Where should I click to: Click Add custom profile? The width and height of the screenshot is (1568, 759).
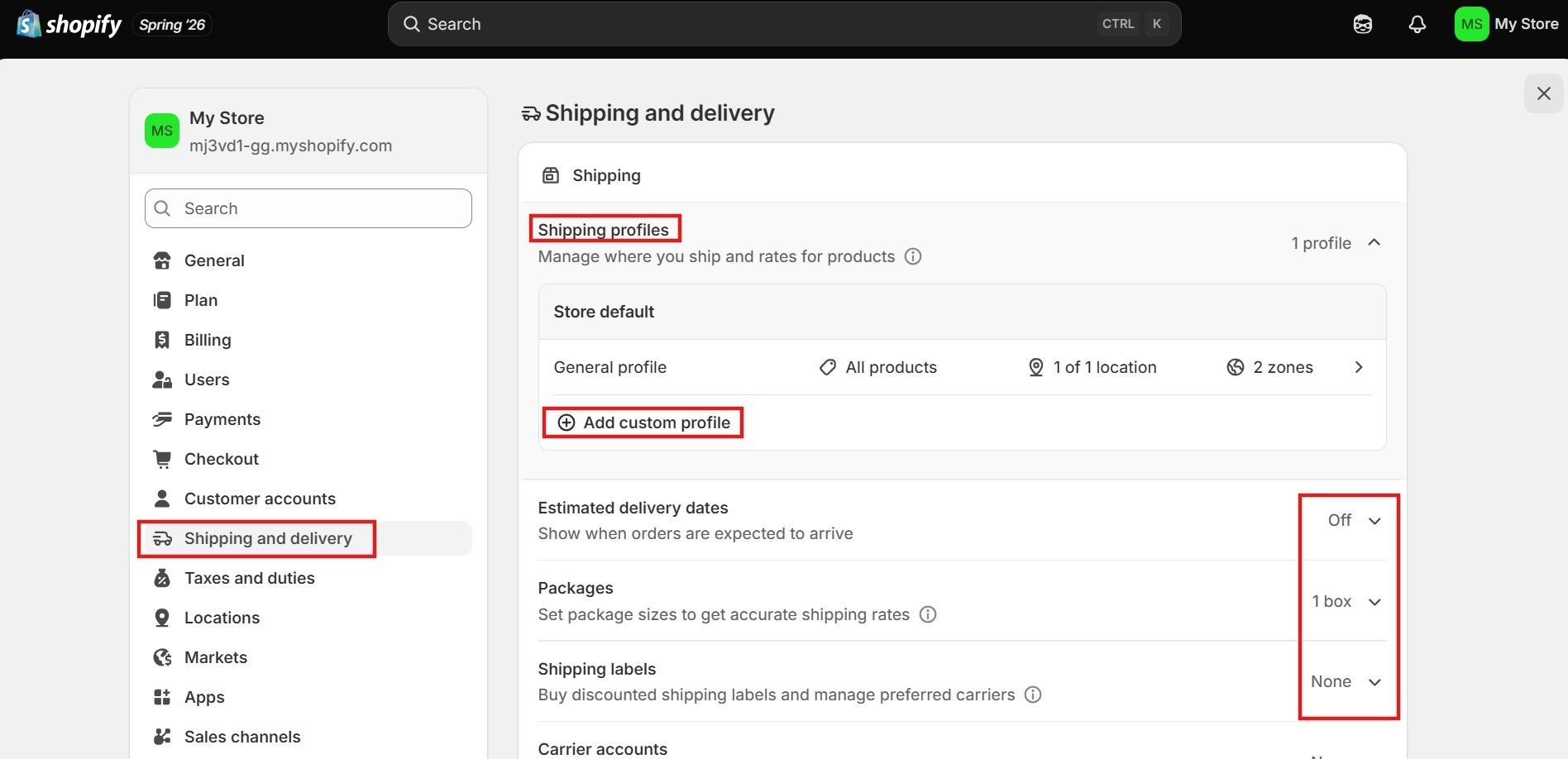click(x=643, y=422)
